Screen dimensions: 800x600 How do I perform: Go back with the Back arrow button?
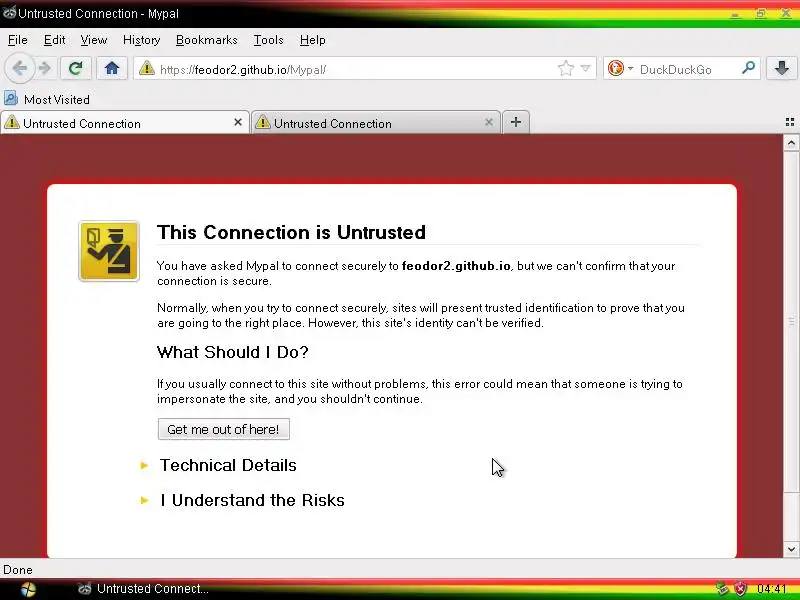coord(19,68)
